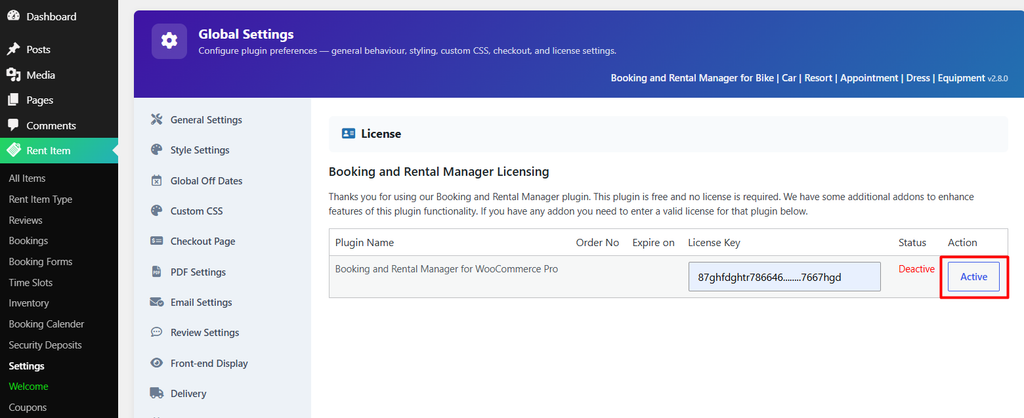Click the License Key column header
The width and height of the screenshot is (1024, 418).
point(714,242)
